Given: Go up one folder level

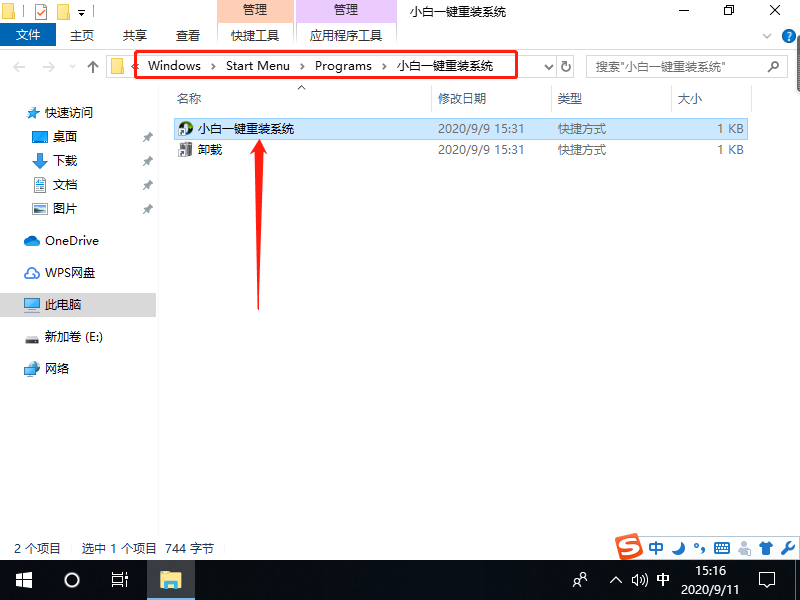Looking at the screenshot, I should (x=93, y=67).
